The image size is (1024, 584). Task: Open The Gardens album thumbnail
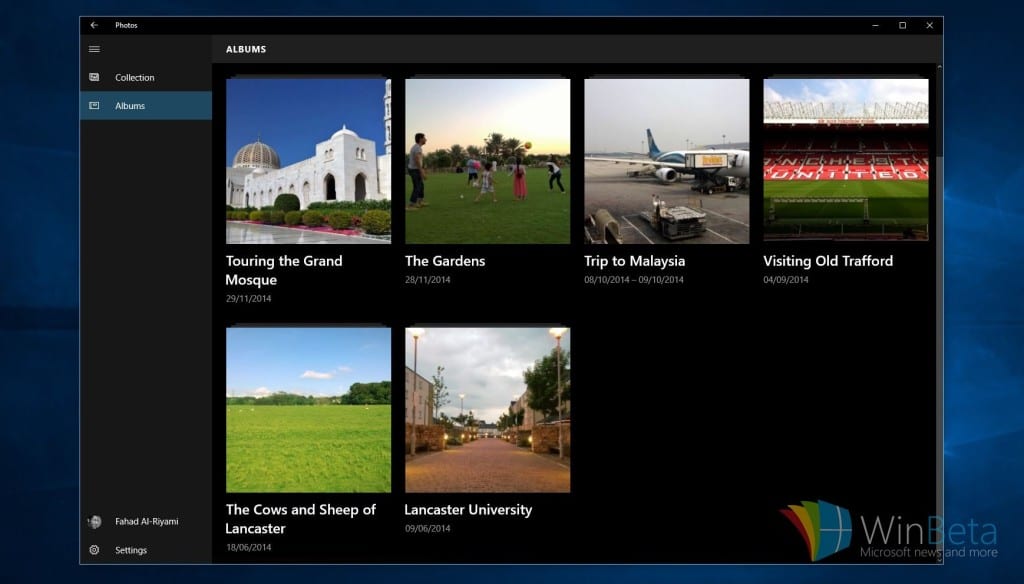(x=487, y=161)
